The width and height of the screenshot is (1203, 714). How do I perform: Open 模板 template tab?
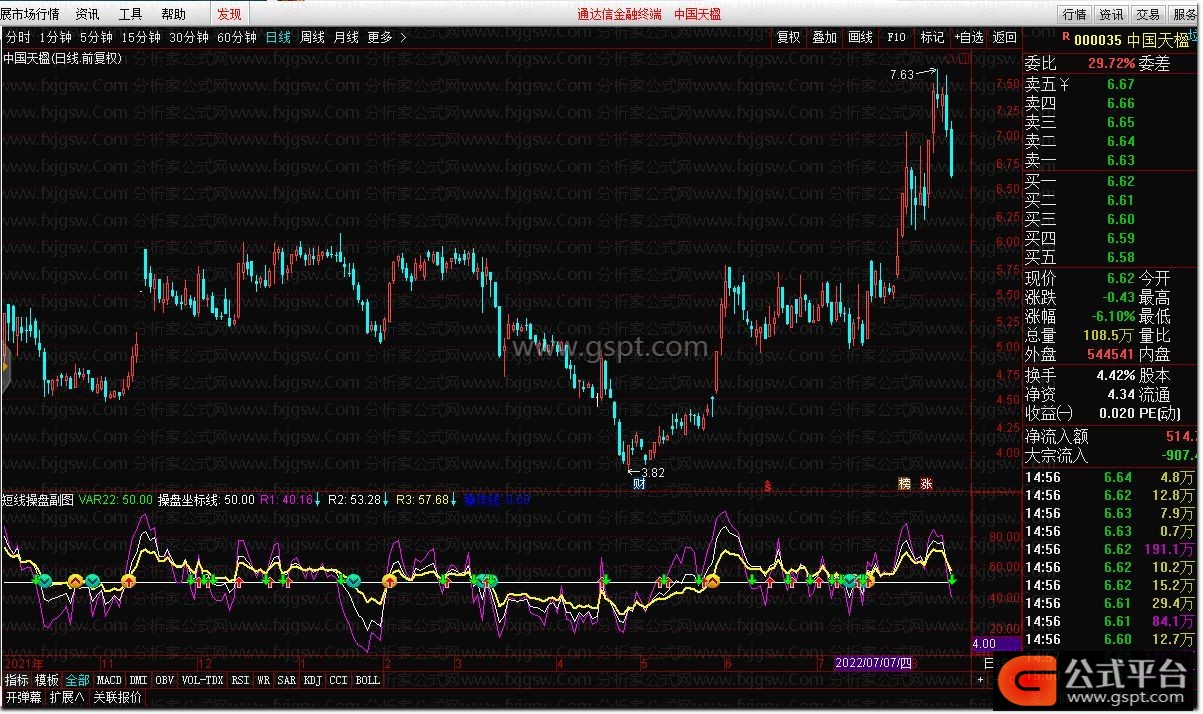(x=47, y=680)
